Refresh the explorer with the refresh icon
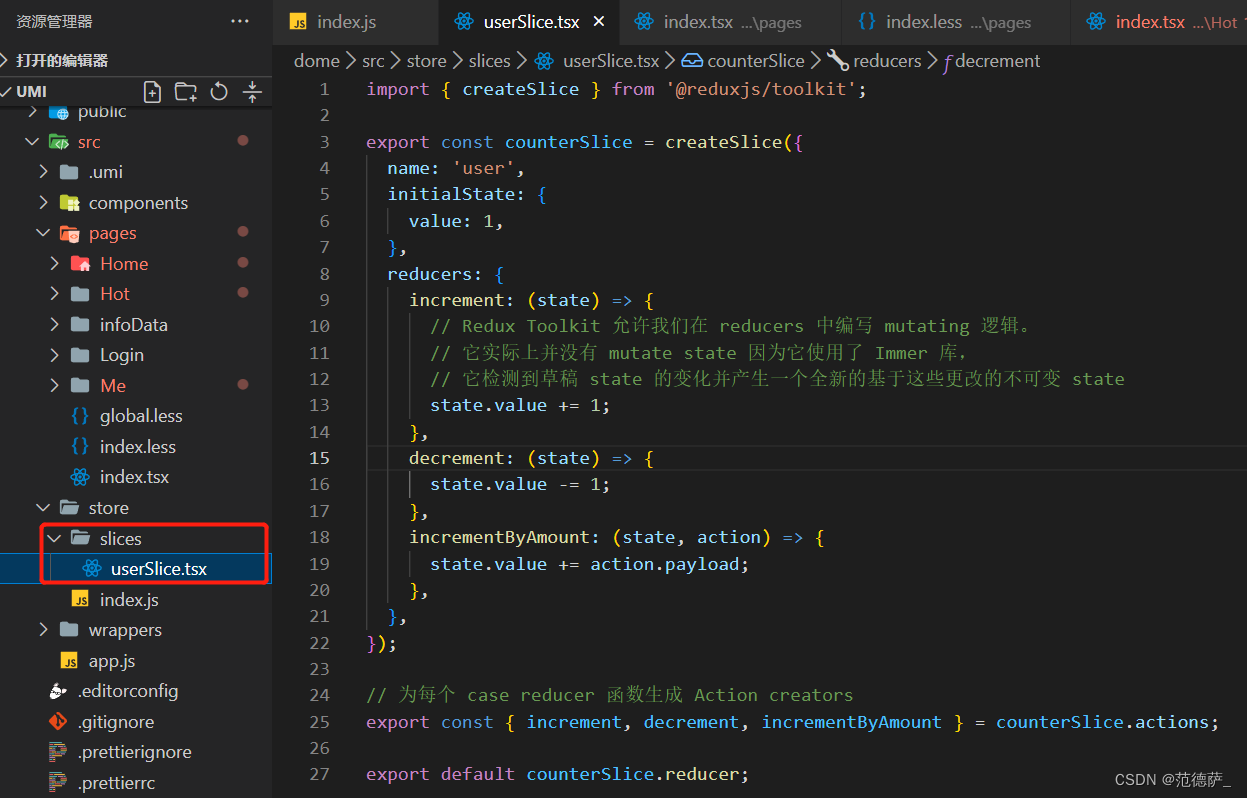 (219, 92)
